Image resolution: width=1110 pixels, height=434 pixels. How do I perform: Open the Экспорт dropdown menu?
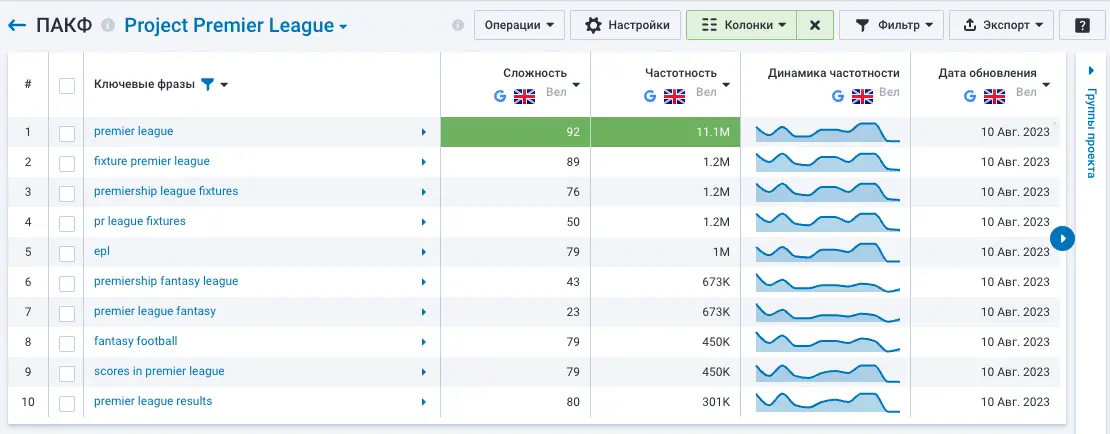1001,25
